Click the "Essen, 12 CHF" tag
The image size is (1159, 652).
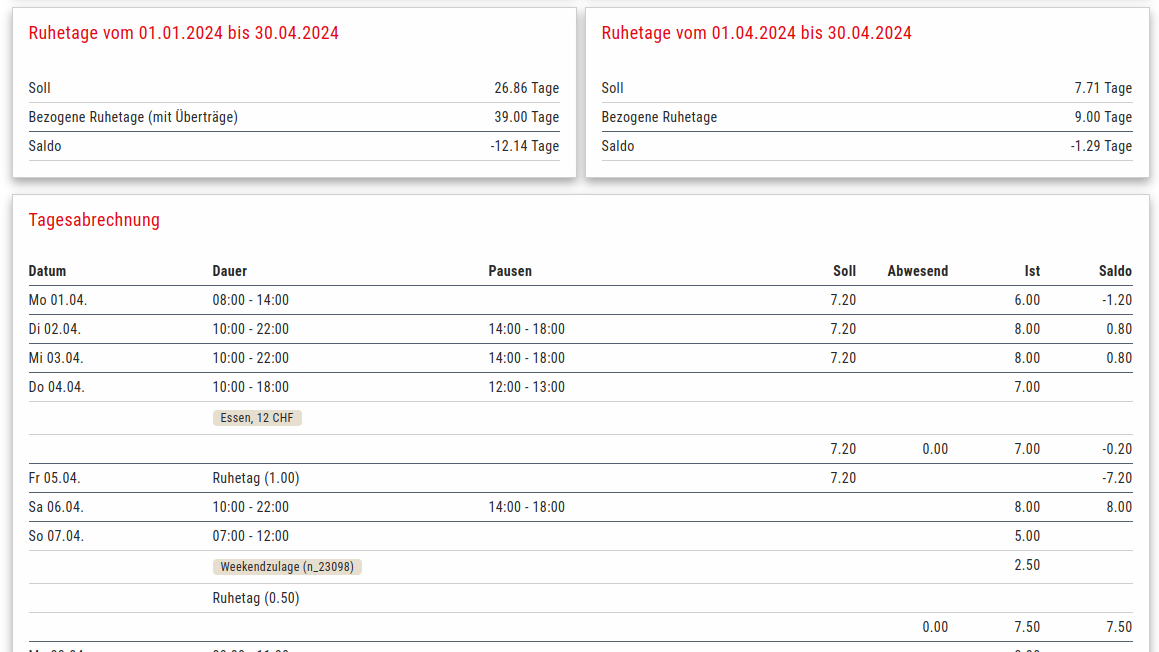click(x=257, y=418)
